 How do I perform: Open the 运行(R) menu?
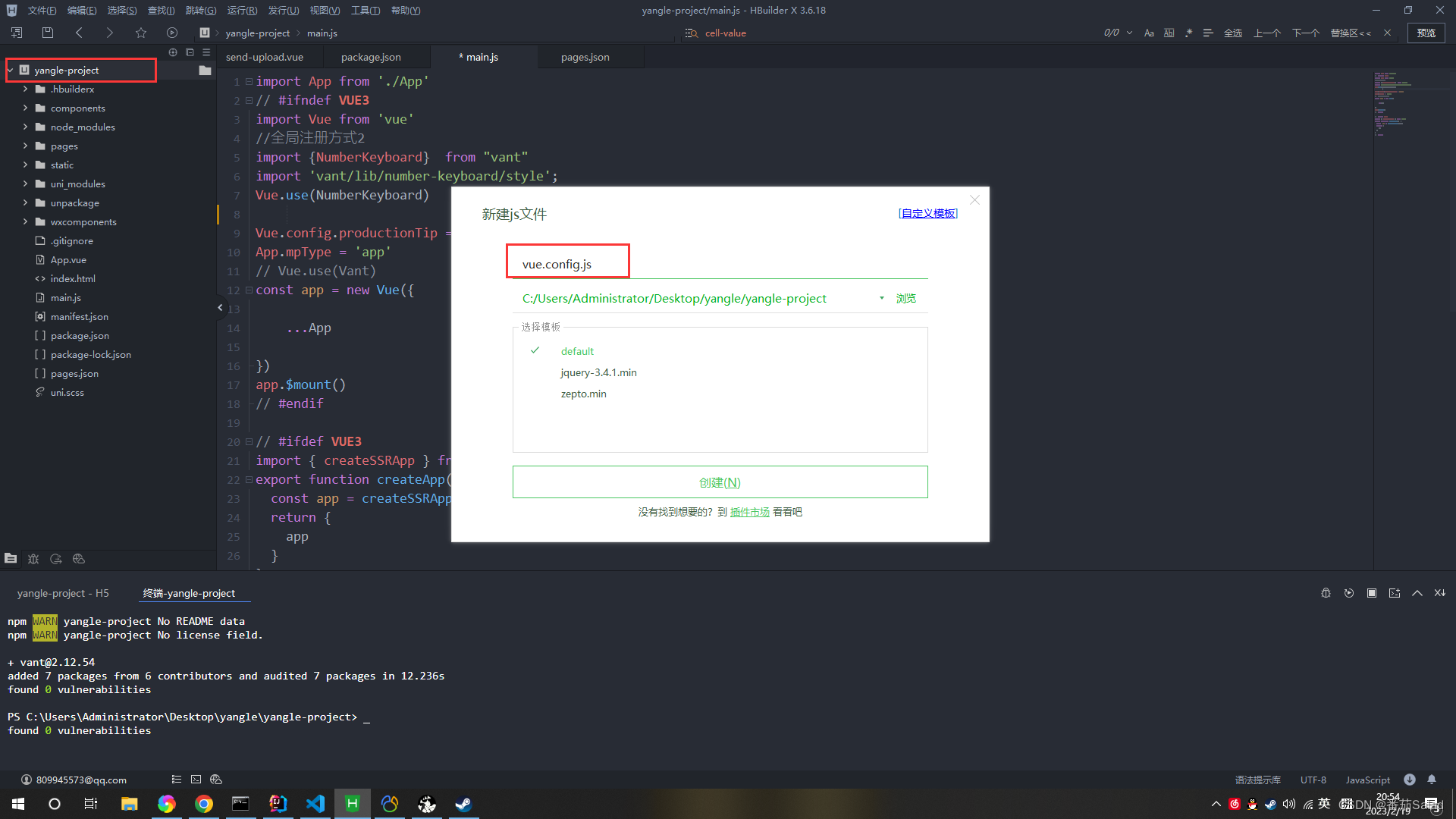tap(242, 10)
